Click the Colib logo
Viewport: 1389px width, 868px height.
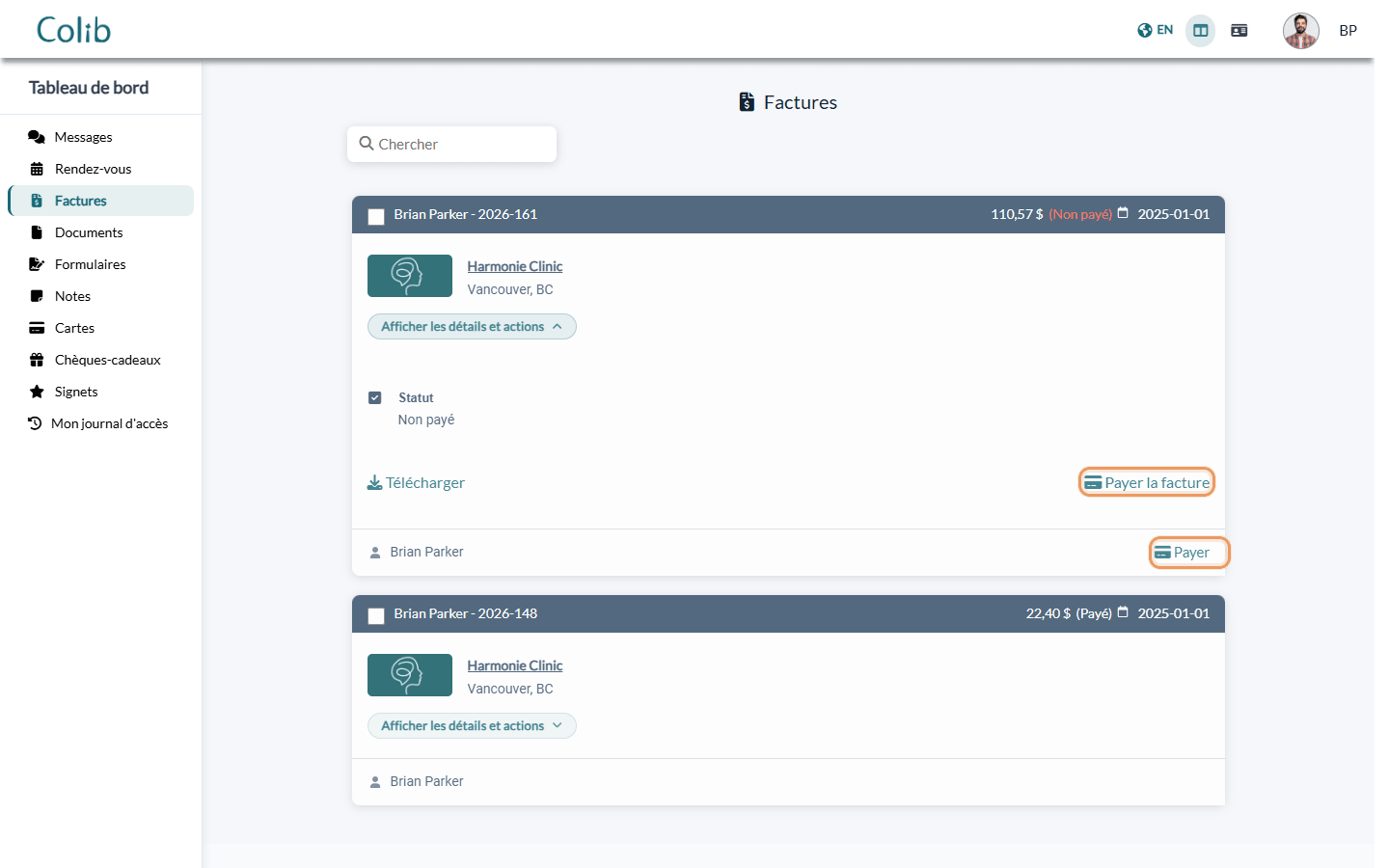click(73, 30)
